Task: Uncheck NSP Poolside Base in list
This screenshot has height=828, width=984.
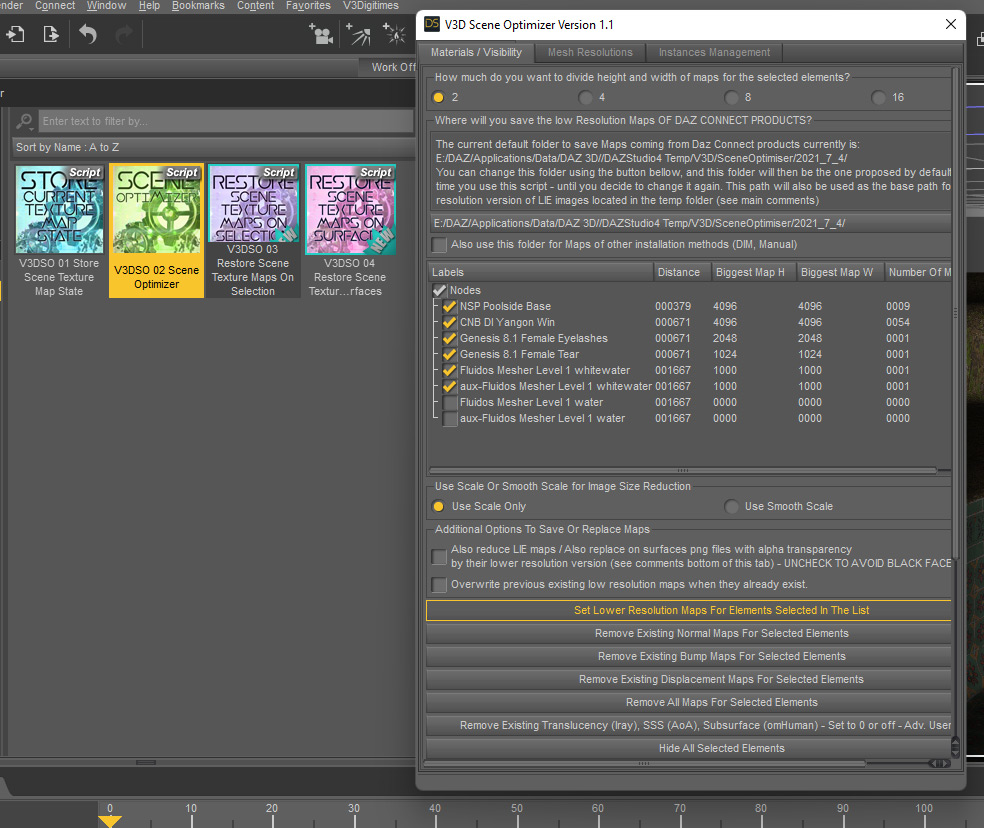Action: coord(449,306)
